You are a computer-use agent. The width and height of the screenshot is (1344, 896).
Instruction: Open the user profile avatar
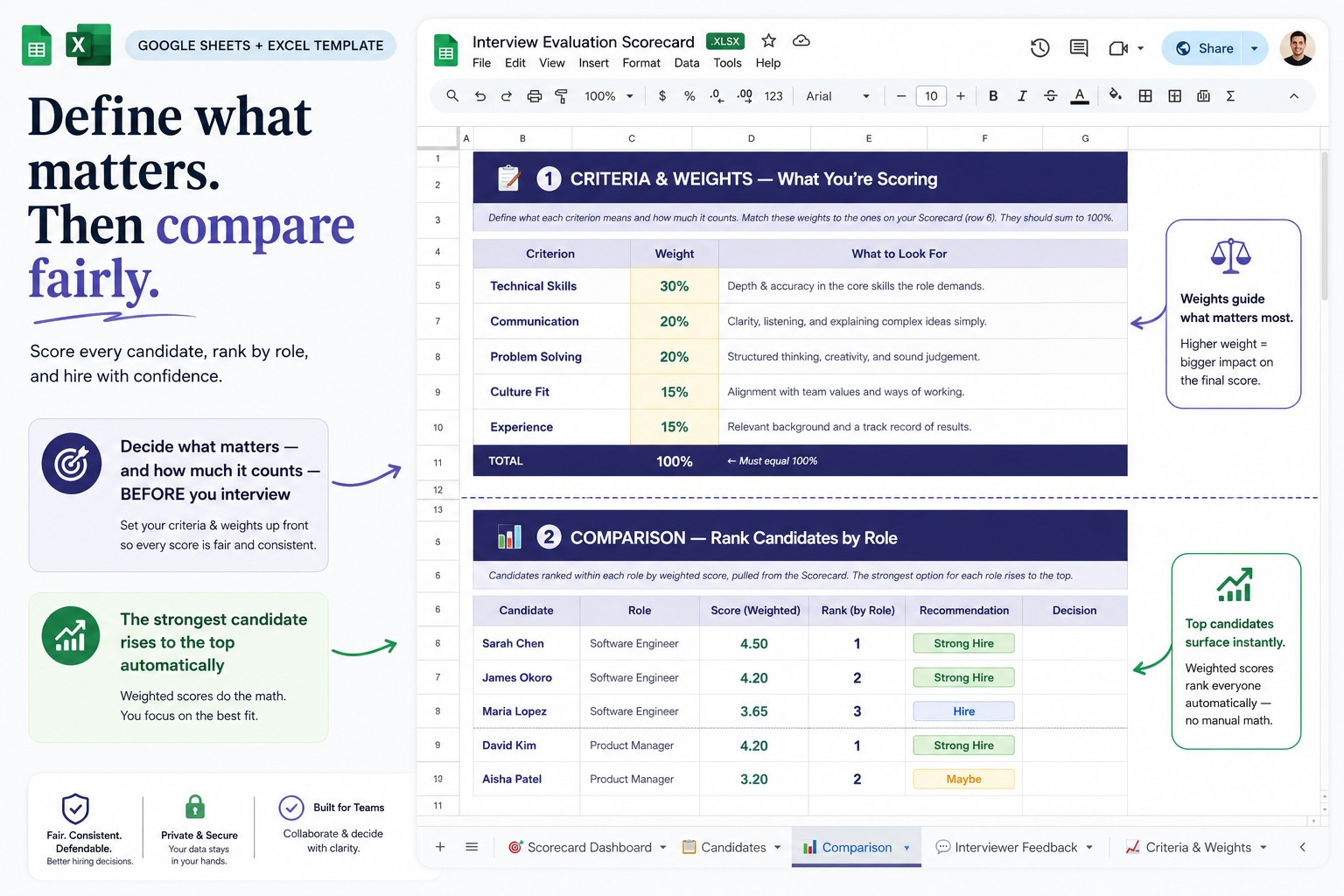pos(1298,48)
